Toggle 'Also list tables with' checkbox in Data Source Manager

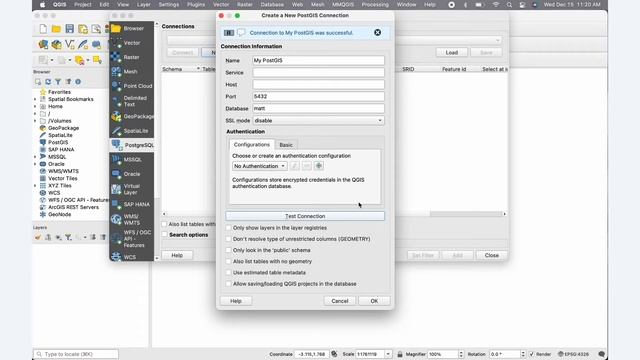point(164,224)
